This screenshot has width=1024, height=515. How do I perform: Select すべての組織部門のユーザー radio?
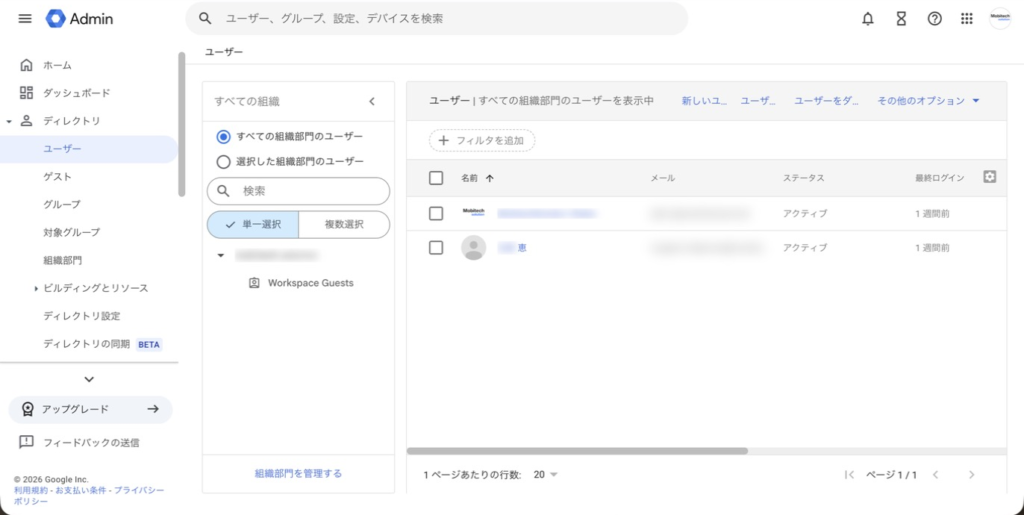click(x=223, y=136)
